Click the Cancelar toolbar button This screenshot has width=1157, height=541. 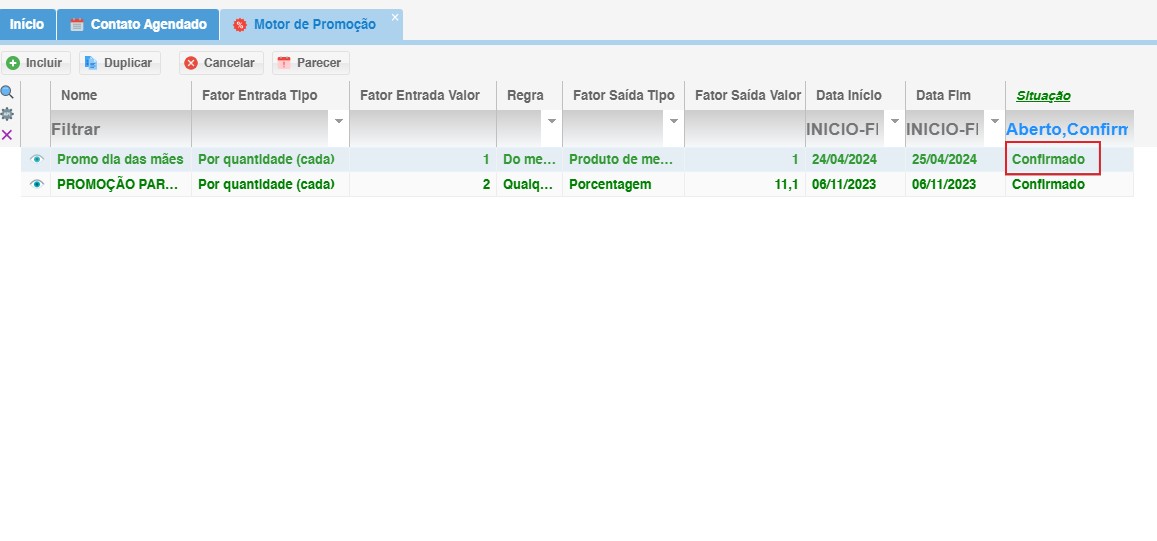(x=220, y=63)
